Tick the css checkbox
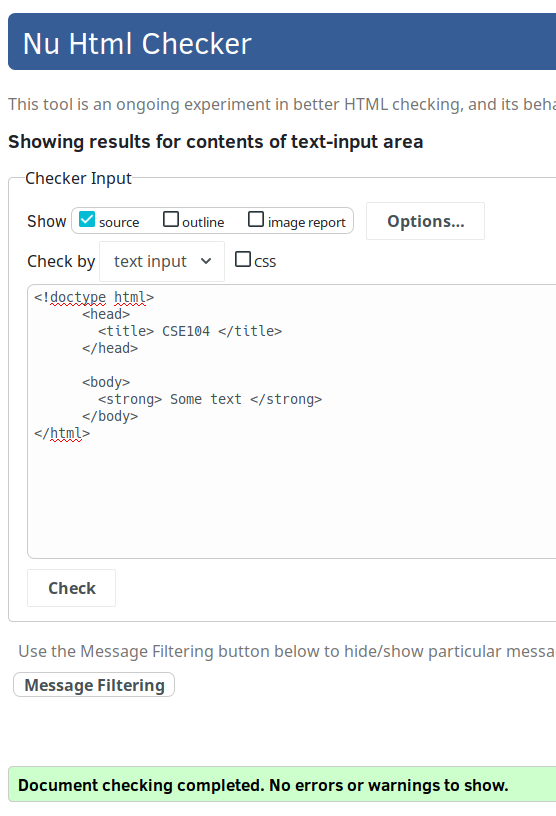The height and width of the screenshot is (816, 556). tap(243, 259)
